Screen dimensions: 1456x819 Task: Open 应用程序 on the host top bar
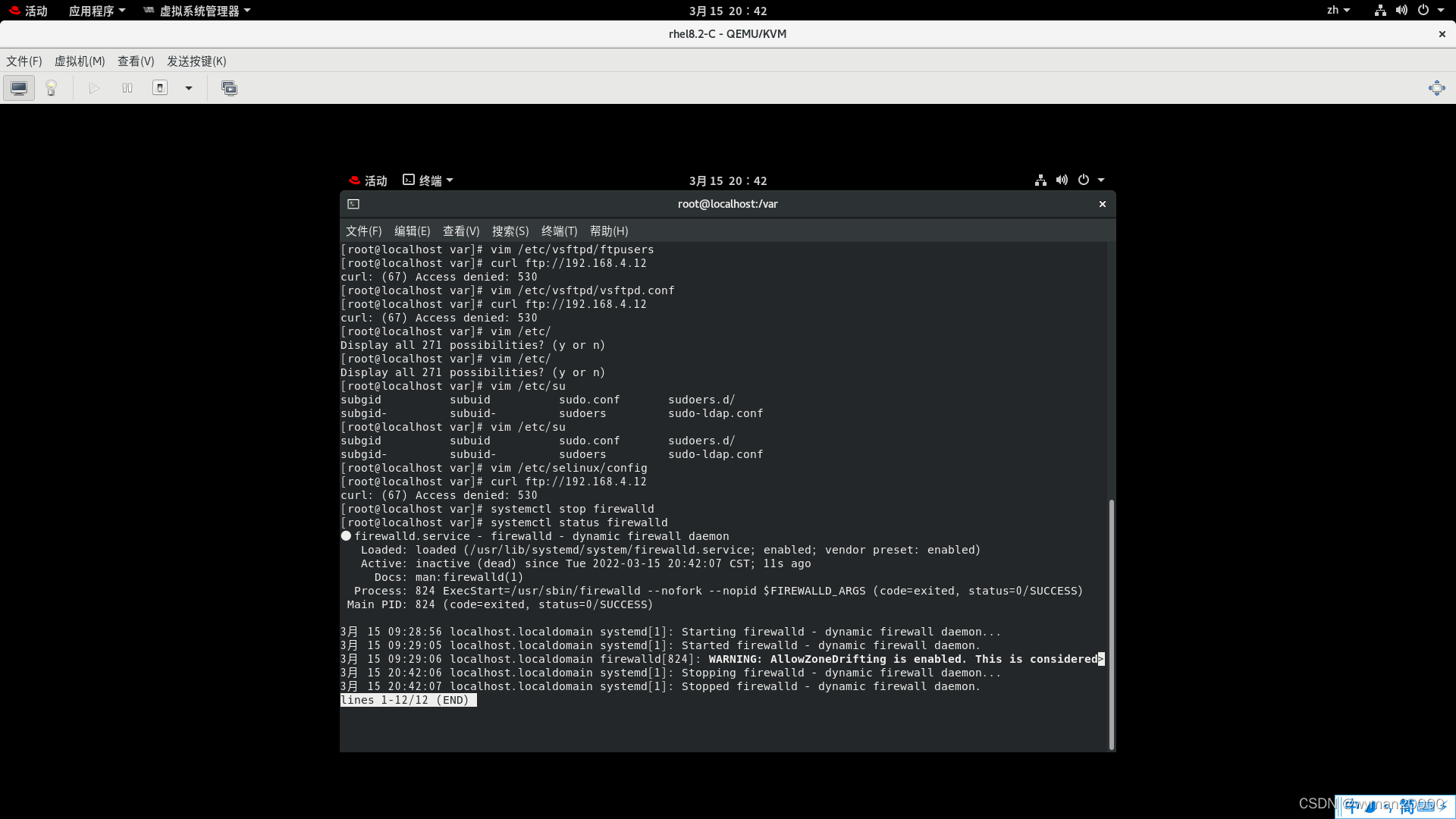(x=92, y=10)
